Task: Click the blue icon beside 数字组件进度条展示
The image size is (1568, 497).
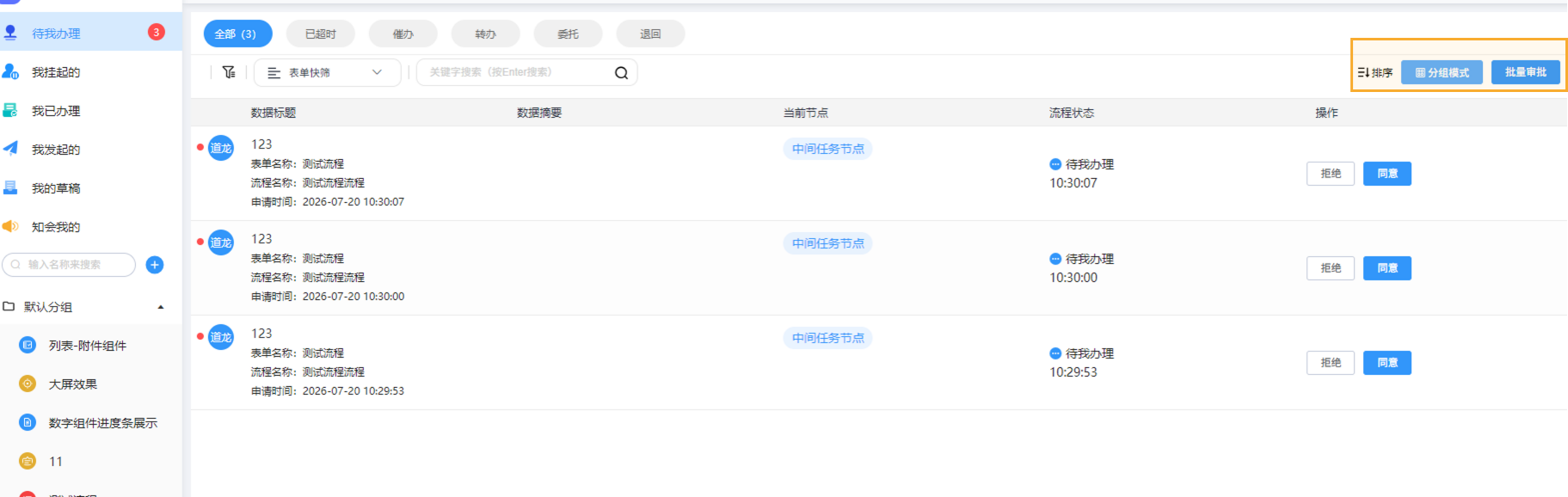Action: (x=28, y=422)
